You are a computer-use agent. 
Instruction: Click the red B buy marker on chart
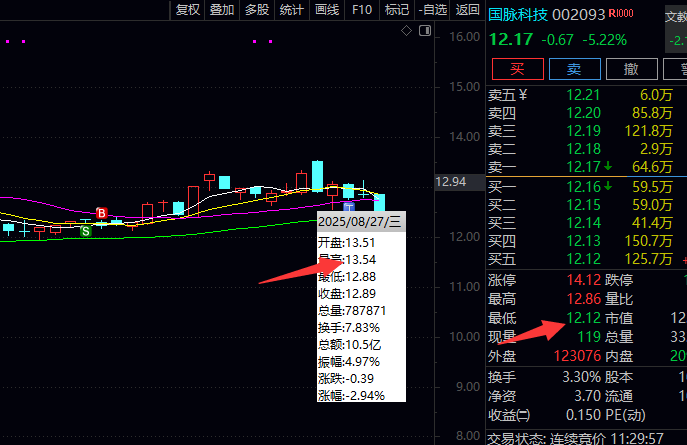click(102, 213)
